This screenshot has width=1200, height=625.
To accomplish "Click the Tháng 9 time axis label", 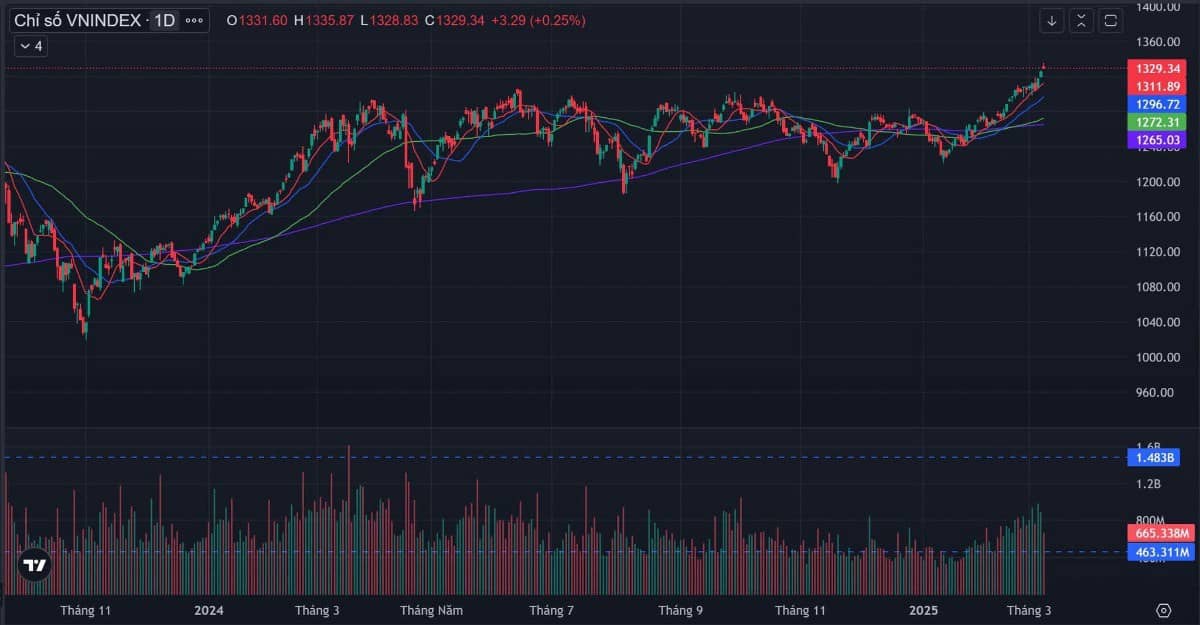I will point(681,610).
